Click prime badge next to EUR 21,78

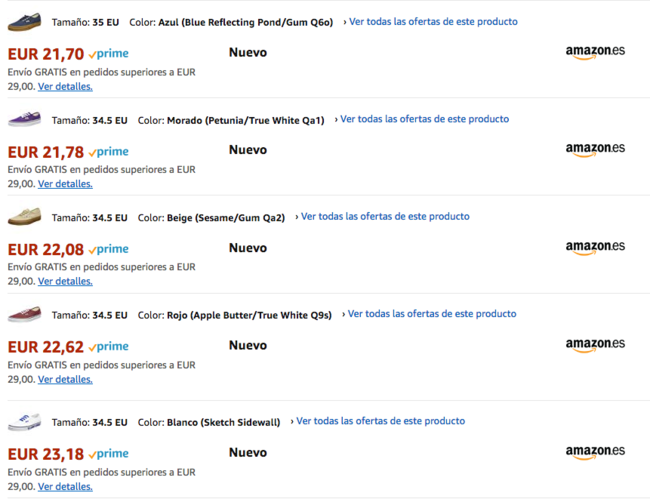click(109, 152)
